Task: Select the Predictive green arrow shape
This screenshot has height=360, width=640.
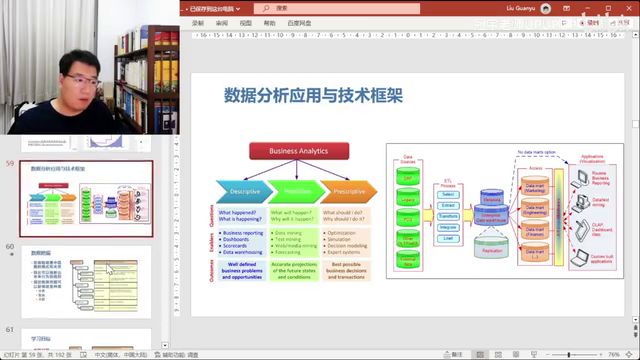Action: click(x=297, y=191)
